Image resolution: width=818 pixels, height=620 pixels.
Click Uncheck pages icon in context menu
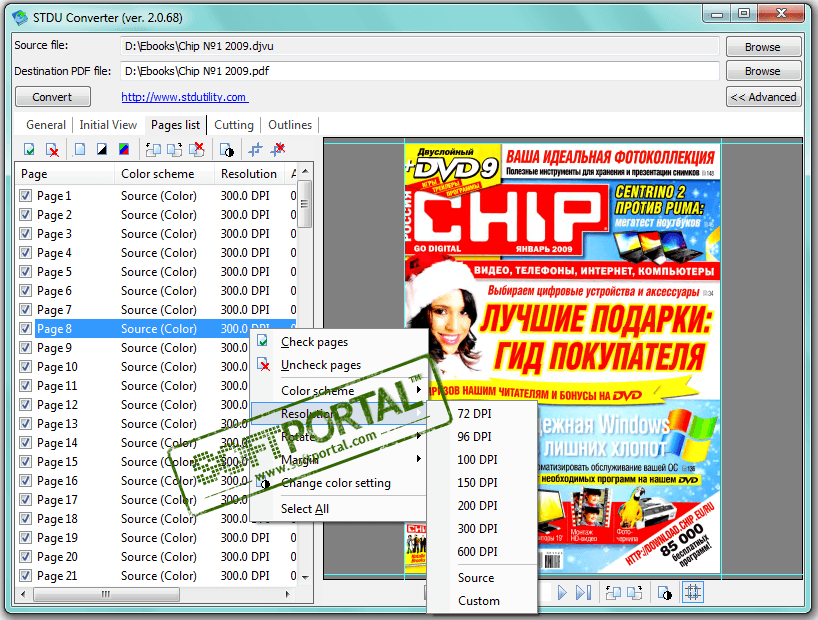(263, 365)
